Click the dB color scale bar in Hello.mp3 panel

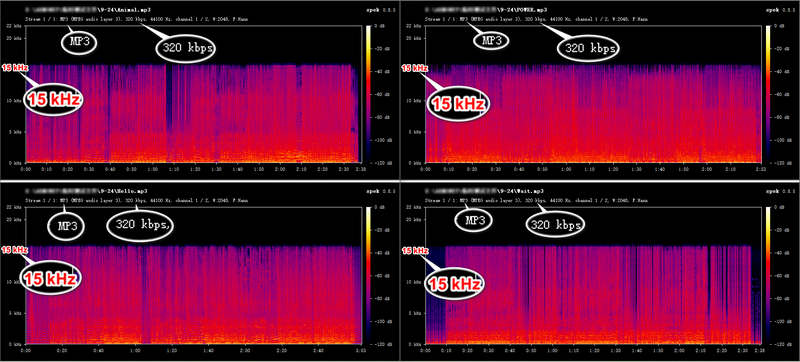tap(369, 275)
